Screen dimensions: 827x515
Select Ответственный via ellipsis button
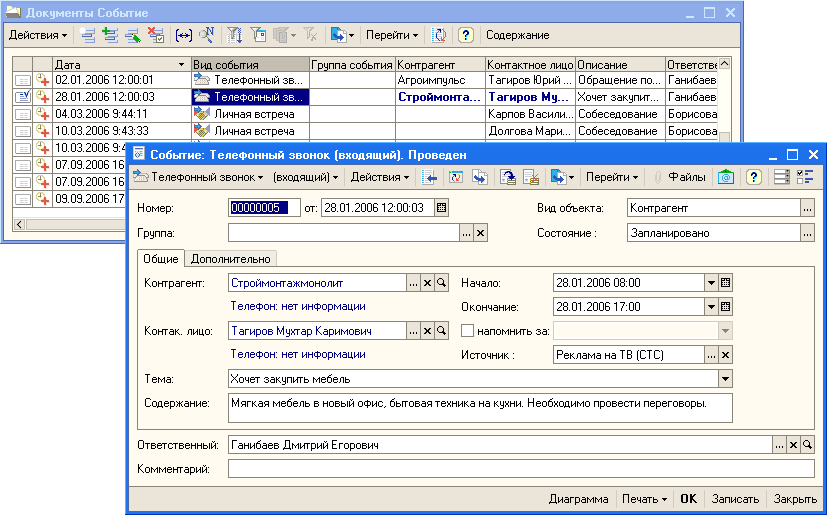pos(780,445)
